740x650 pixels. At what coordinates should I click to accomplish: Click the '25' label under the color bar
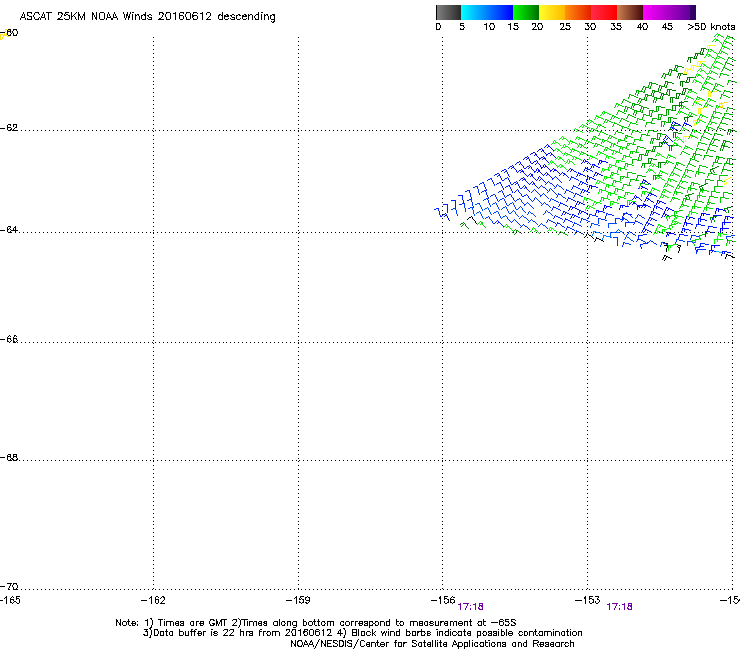565,27
